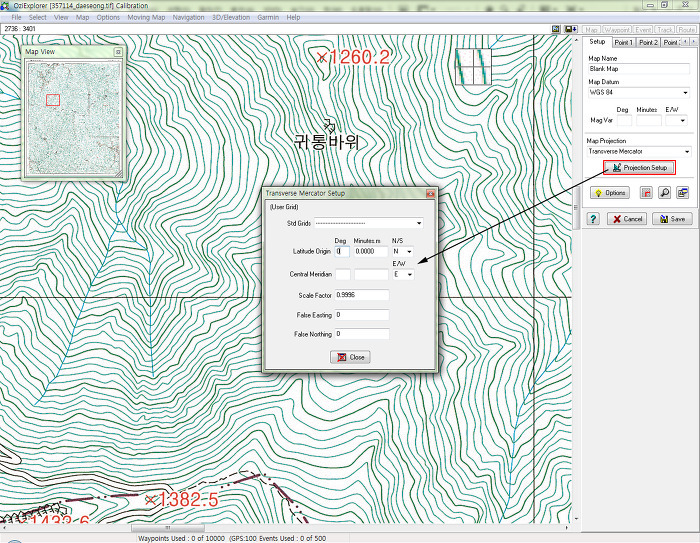Switch to the Point 2 tab
Screen dimensions: 700x543
pyautogui.click(x=648, y=42)
